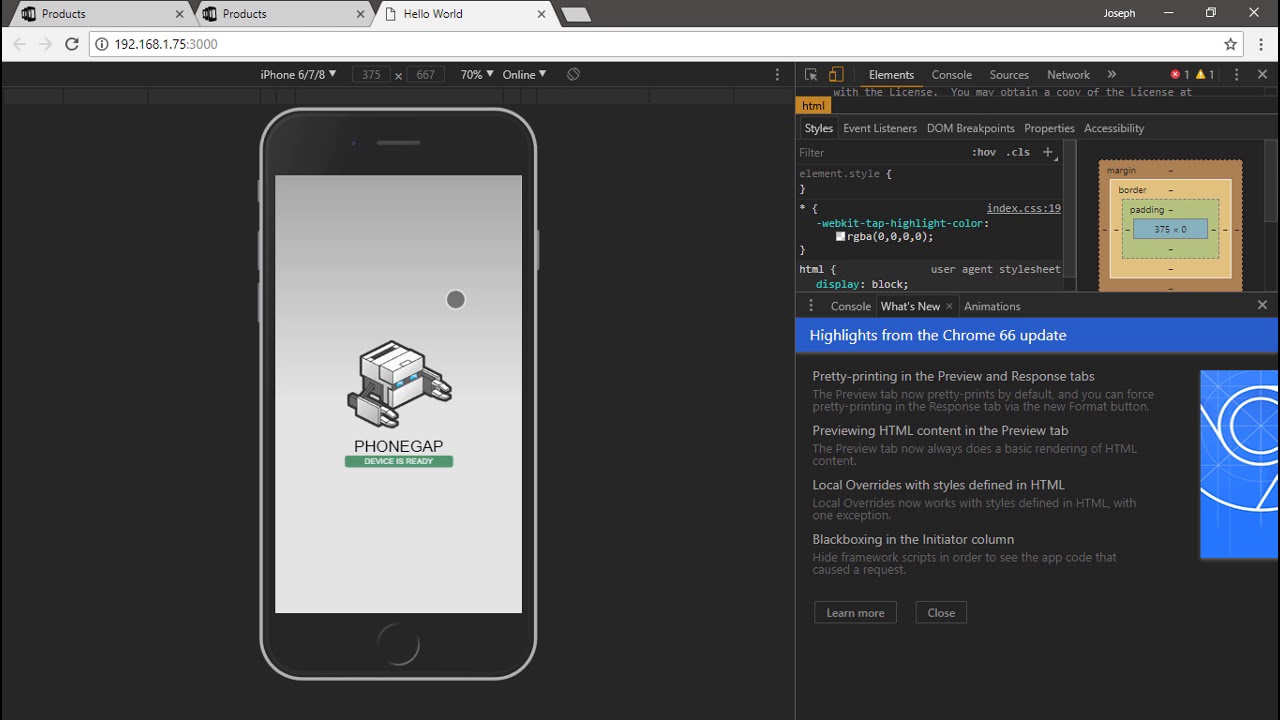Open the iPhone 6/7/8 device dropdown
This screenshot has height=720, width=1280.
coord(298,75)
